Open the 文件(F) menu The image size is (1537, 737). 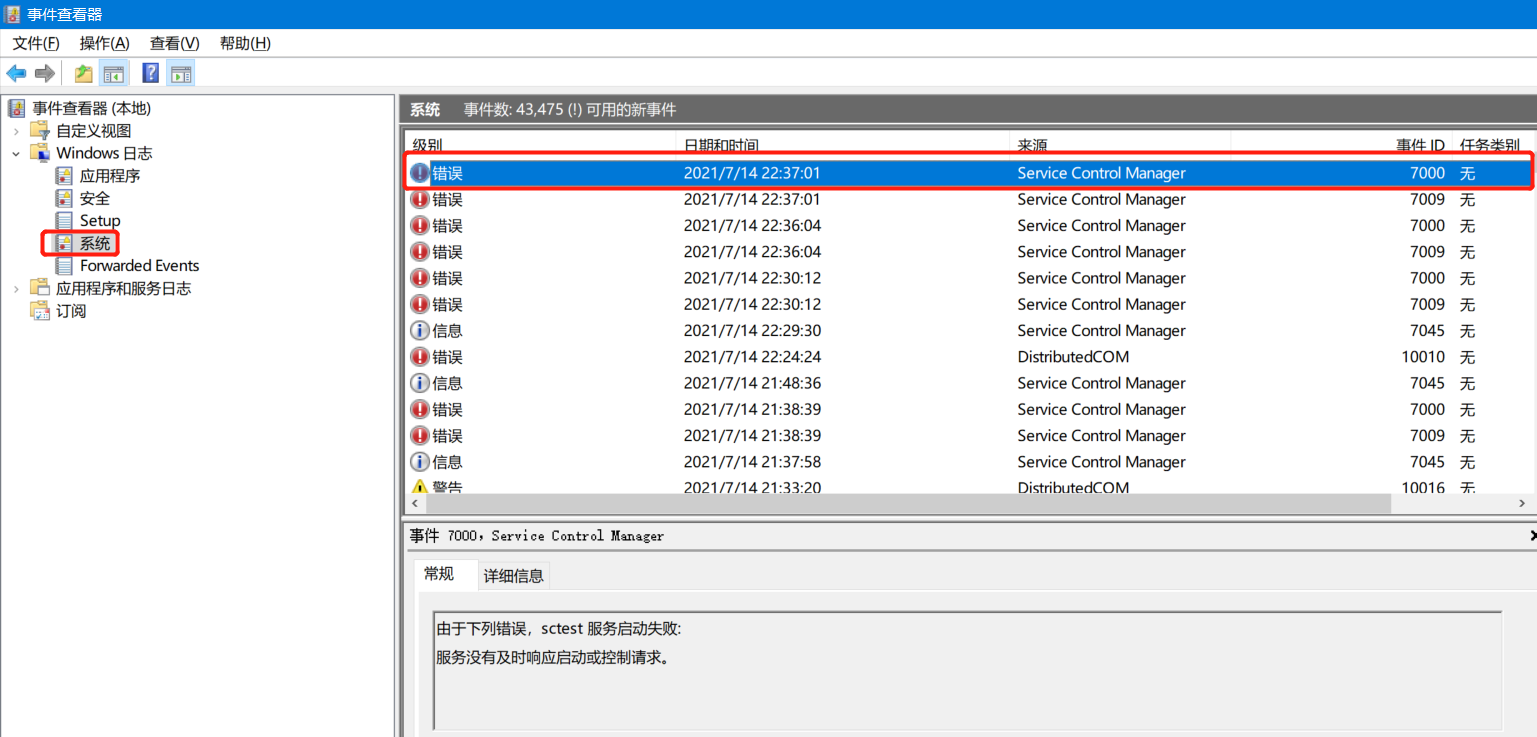coord(36,43)
